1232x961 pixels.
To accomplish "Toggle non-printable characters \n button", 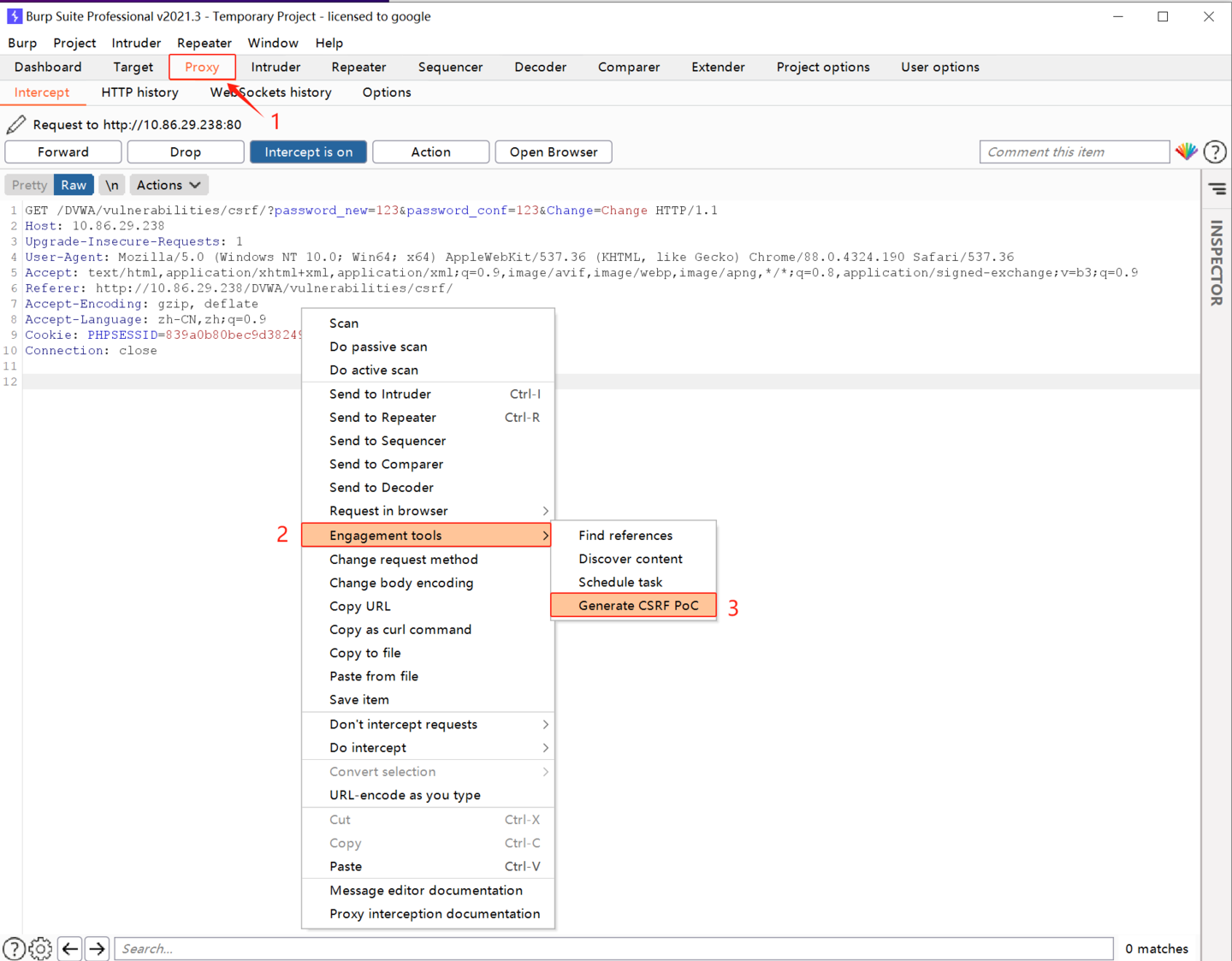I will [x=112, y=185].
